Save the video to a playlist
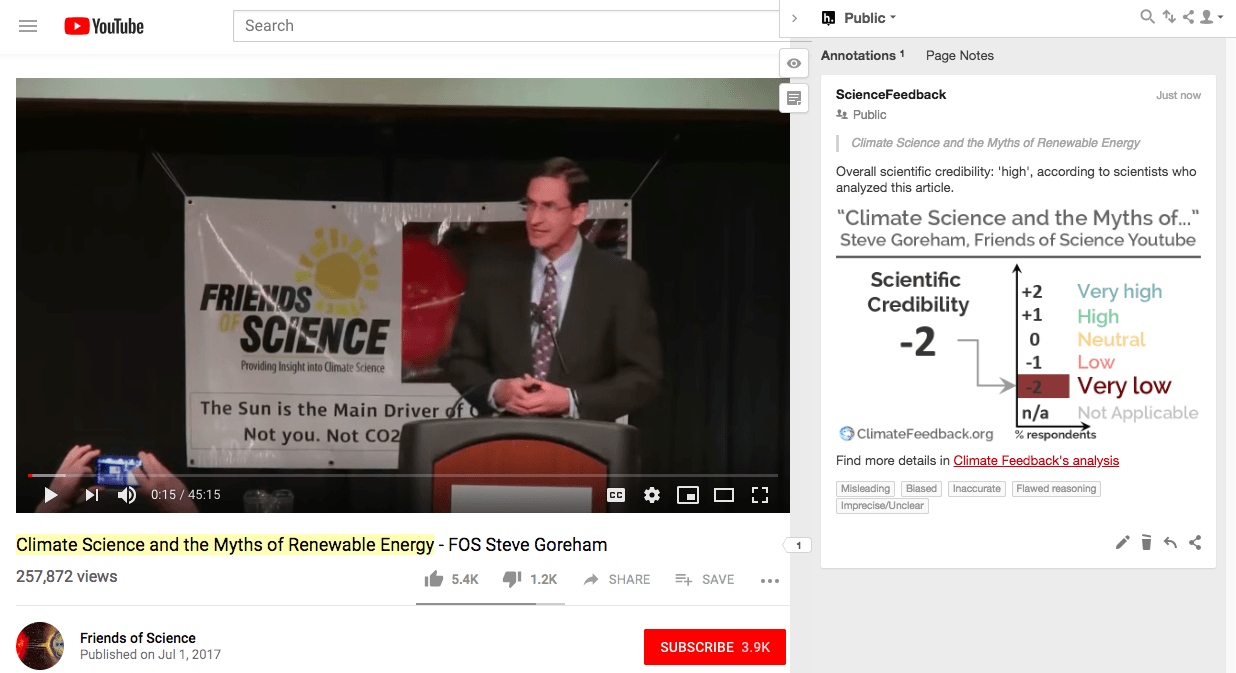Screen dimensions: 1236x673 [705, 579]
